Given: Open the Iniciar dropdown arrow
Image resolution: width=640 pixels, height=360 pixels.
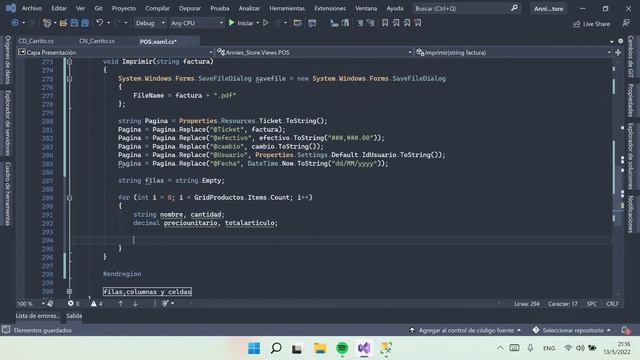Looking at the screenshot, I should point(258,23).
